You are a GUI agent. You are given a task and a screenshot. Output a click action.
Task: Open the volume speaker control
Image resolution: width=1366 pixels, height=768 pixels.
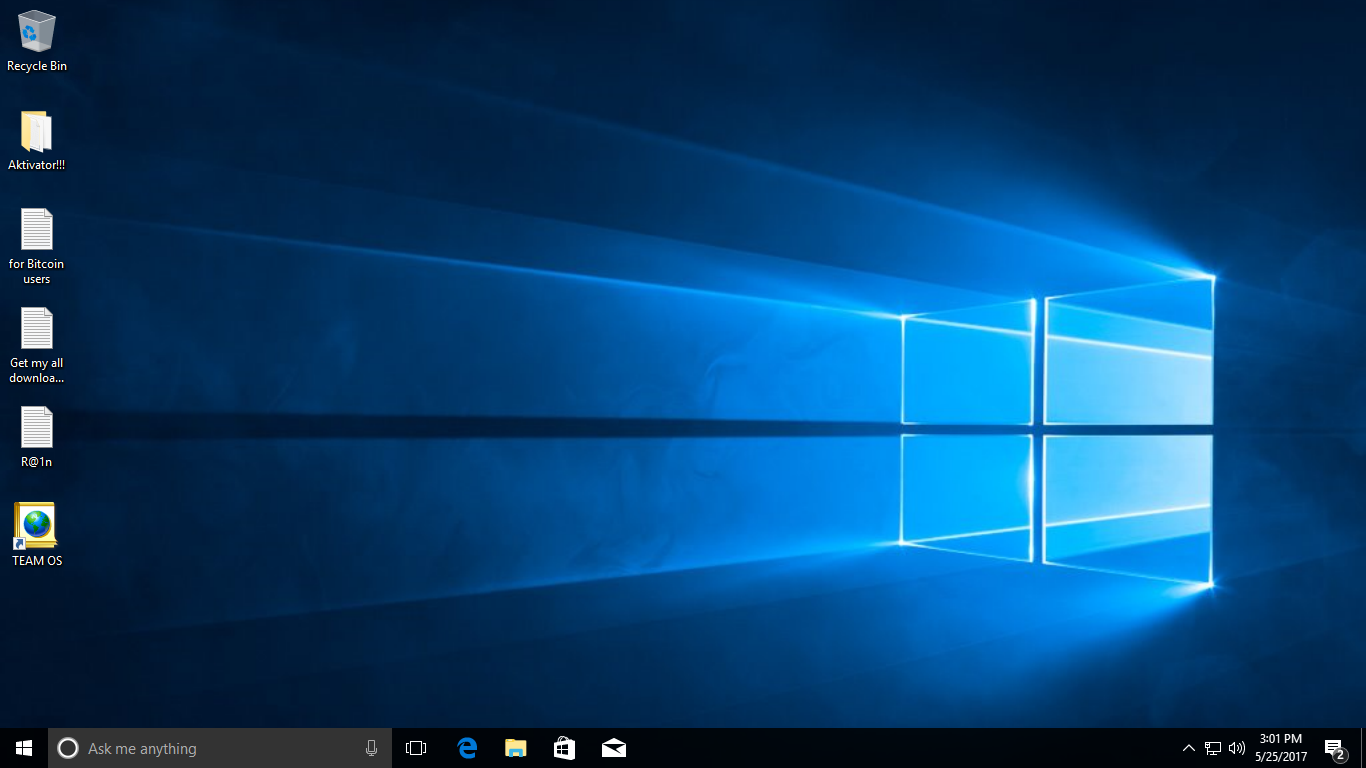1237,748
